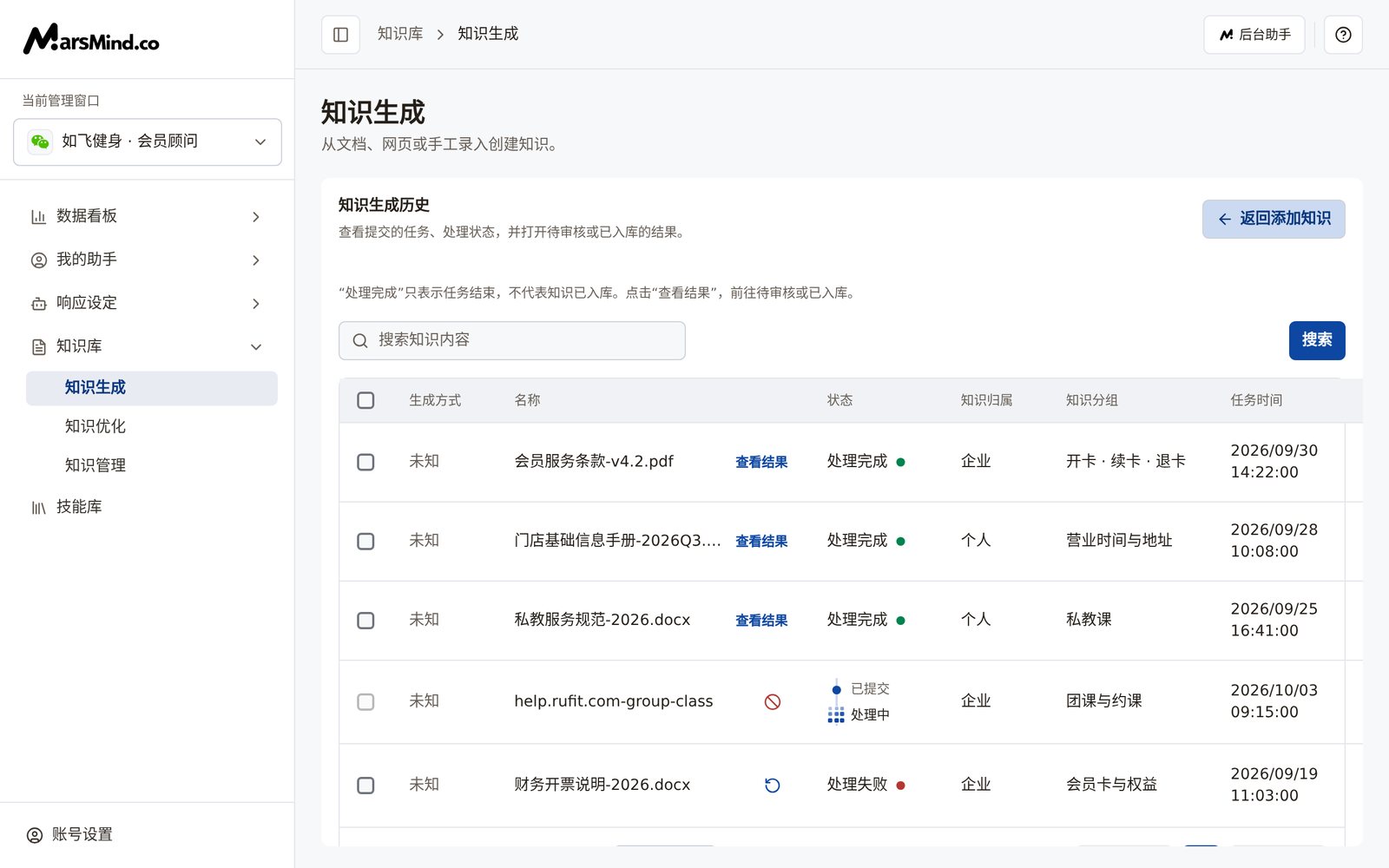The height and width of the screenshot is (868, 1389).
Task: Click the retry icon for 财务开票说明-2026.docx
Action: click(772, 786)
